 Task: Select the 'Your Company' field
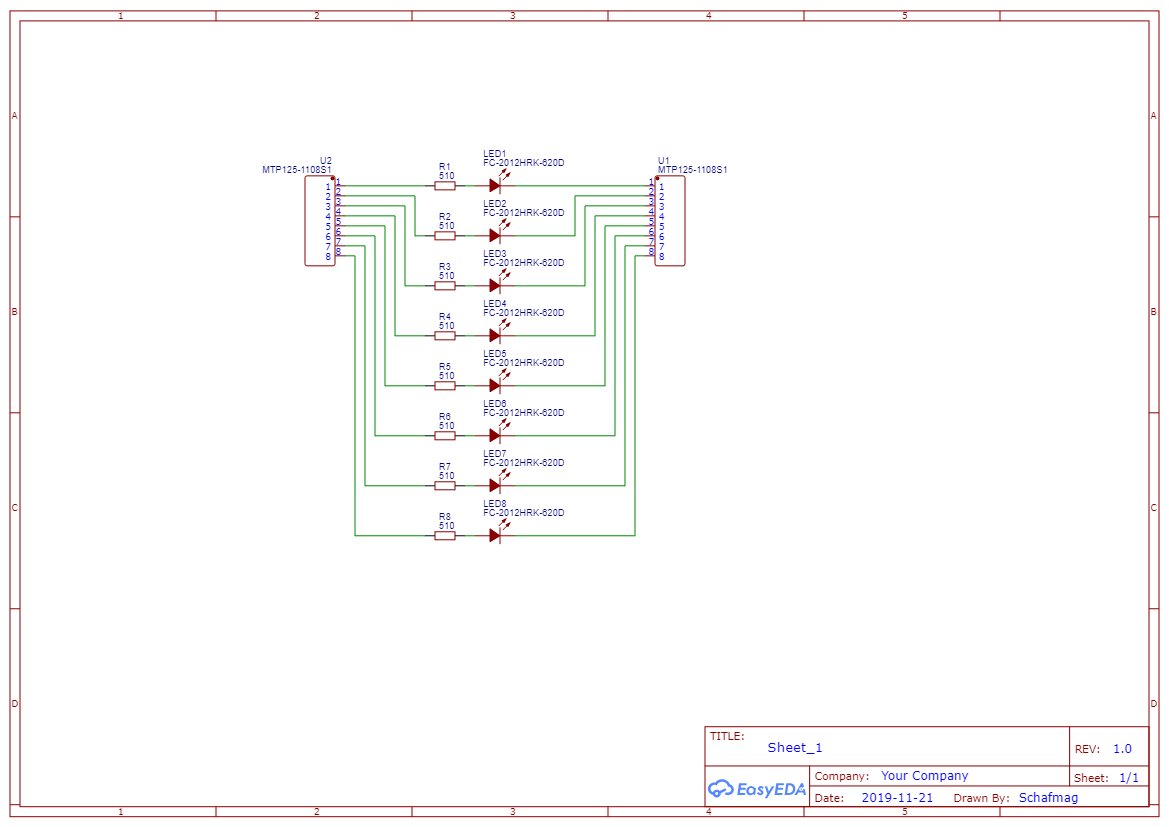(x=924, y=776)
